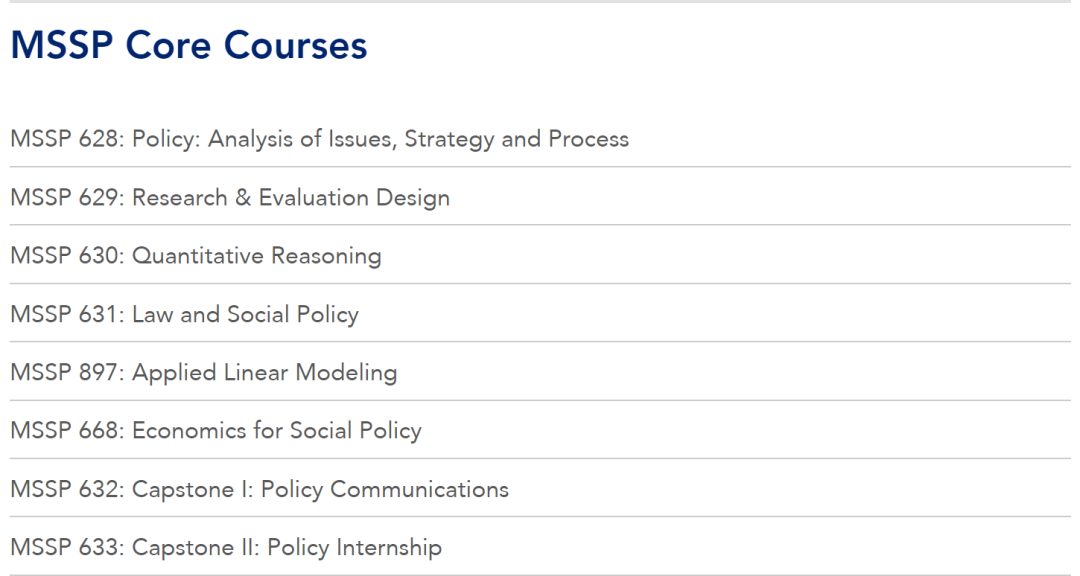Expand MSSP 633 Capstone II Policy Internship
The image size is (1080, 576).
pos(226,548)
